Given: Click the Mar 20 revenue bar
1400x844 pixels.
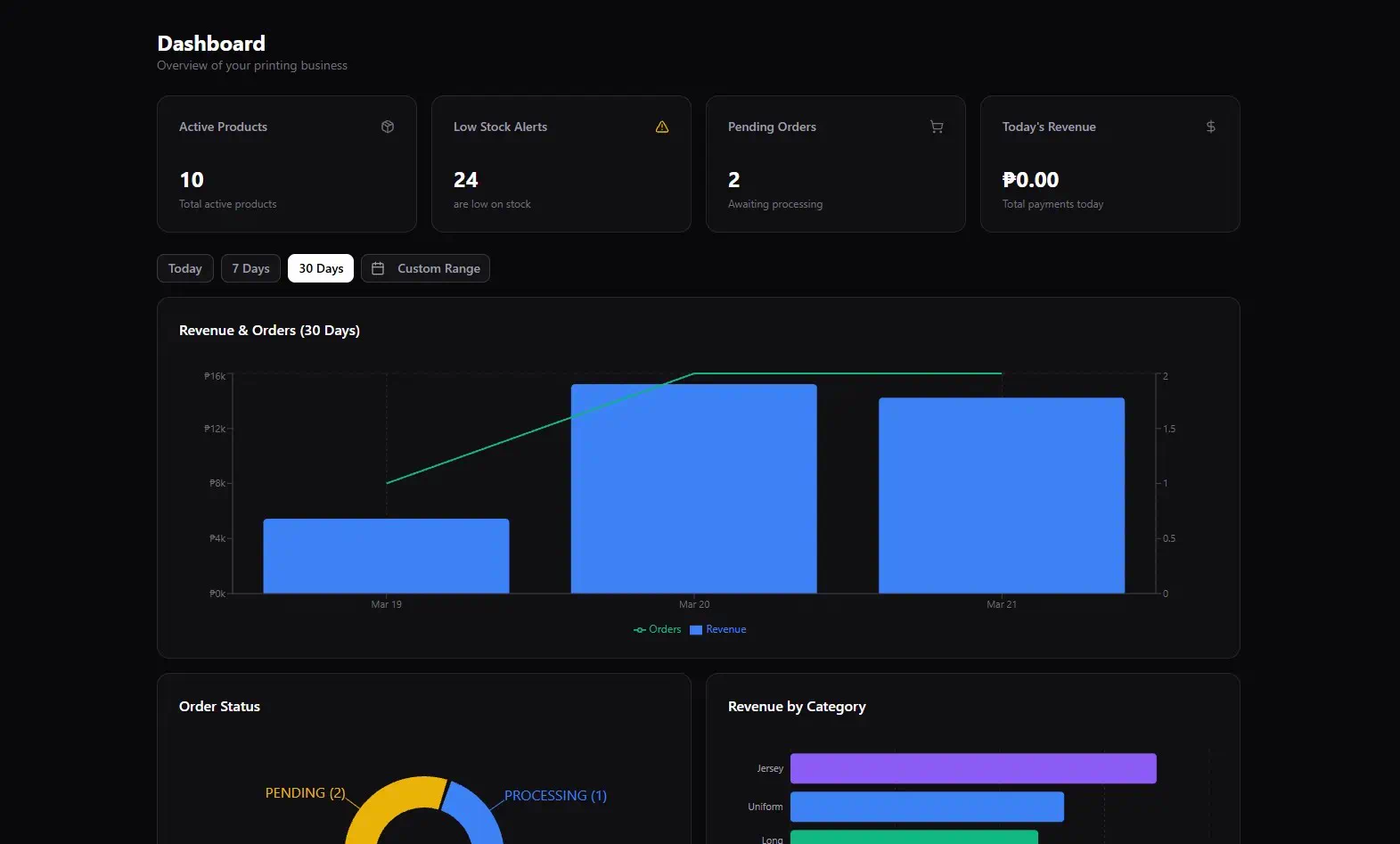Looking at the screenshot, I should click(694, 488).
